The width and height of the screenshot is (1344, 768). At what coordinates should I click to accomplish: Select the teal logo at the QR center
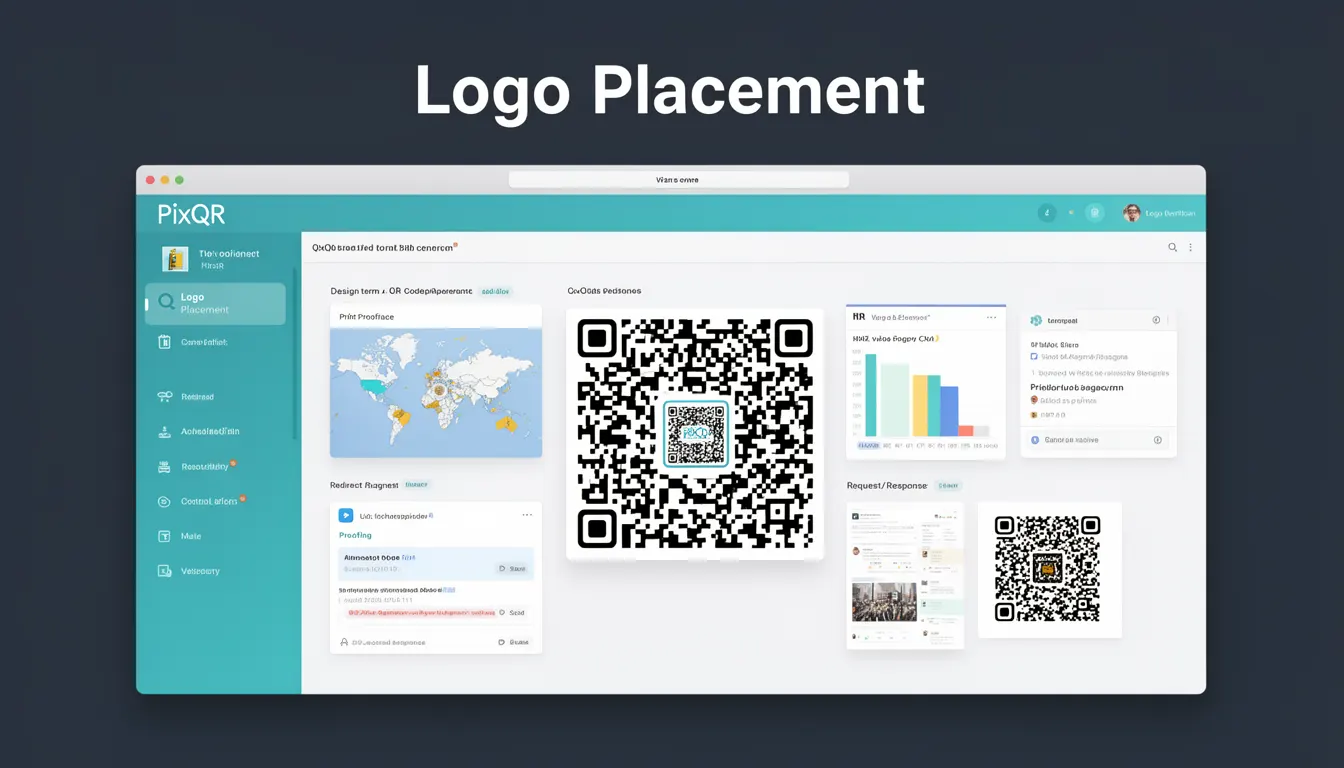click(x=695, y=434)
